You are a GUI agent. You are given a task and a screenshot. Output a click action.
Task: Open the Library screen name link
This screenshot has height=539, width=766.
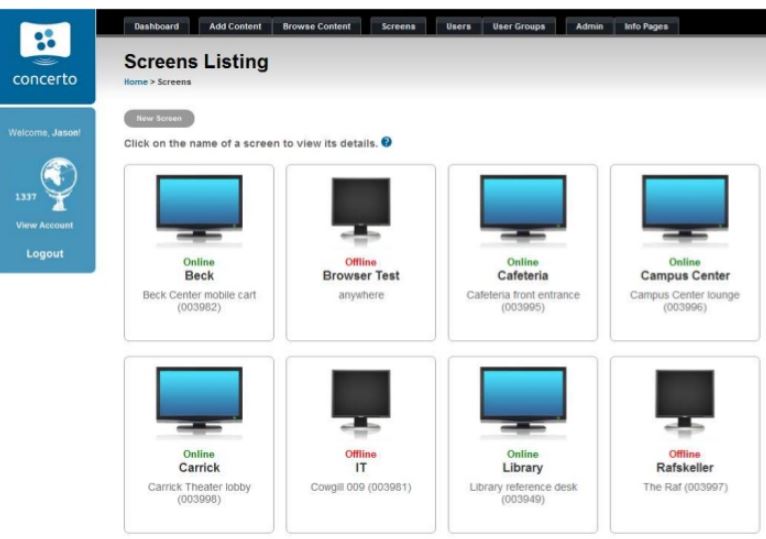click(523, 468)
